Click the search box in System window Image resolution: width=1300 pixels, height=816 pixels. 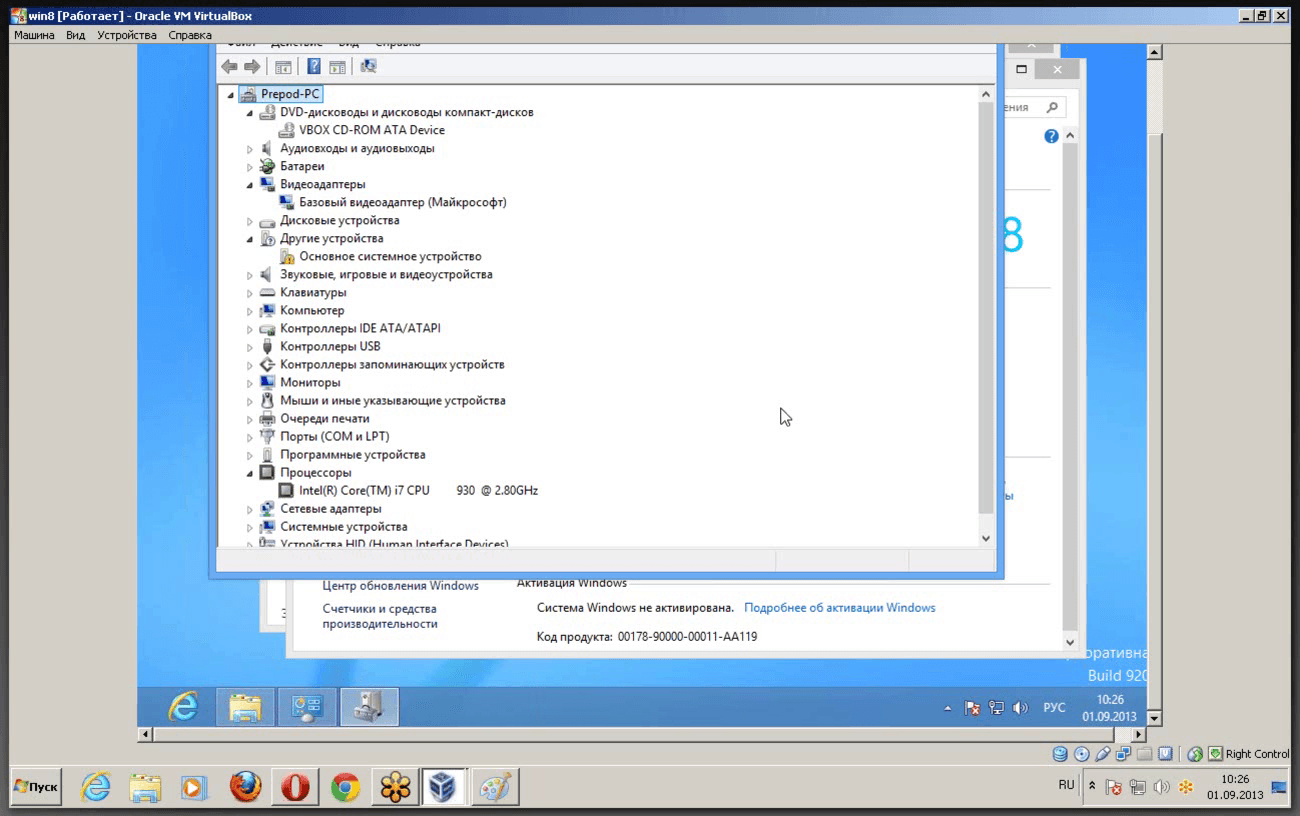pyautogui.click(x=1033, y=107)
